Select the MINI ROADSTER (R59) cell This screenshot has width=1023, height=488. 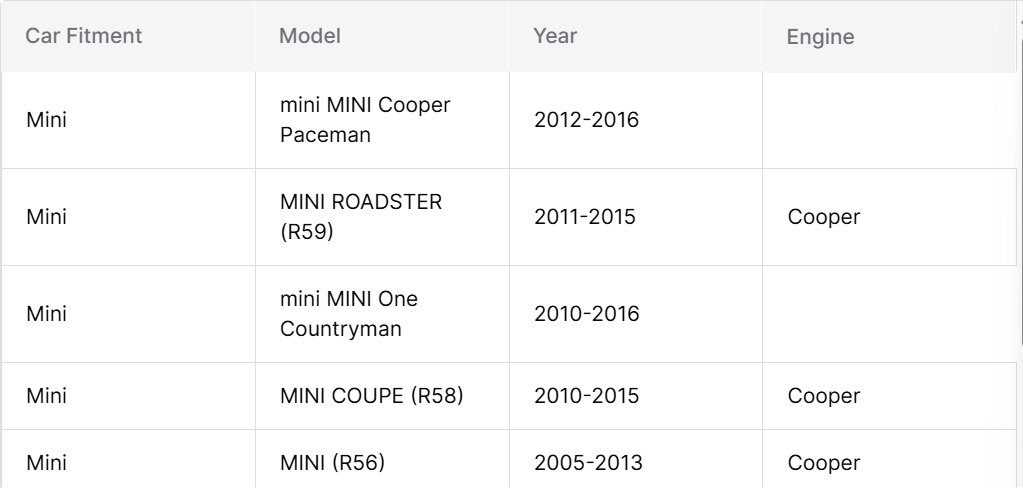tap(382, 217)
